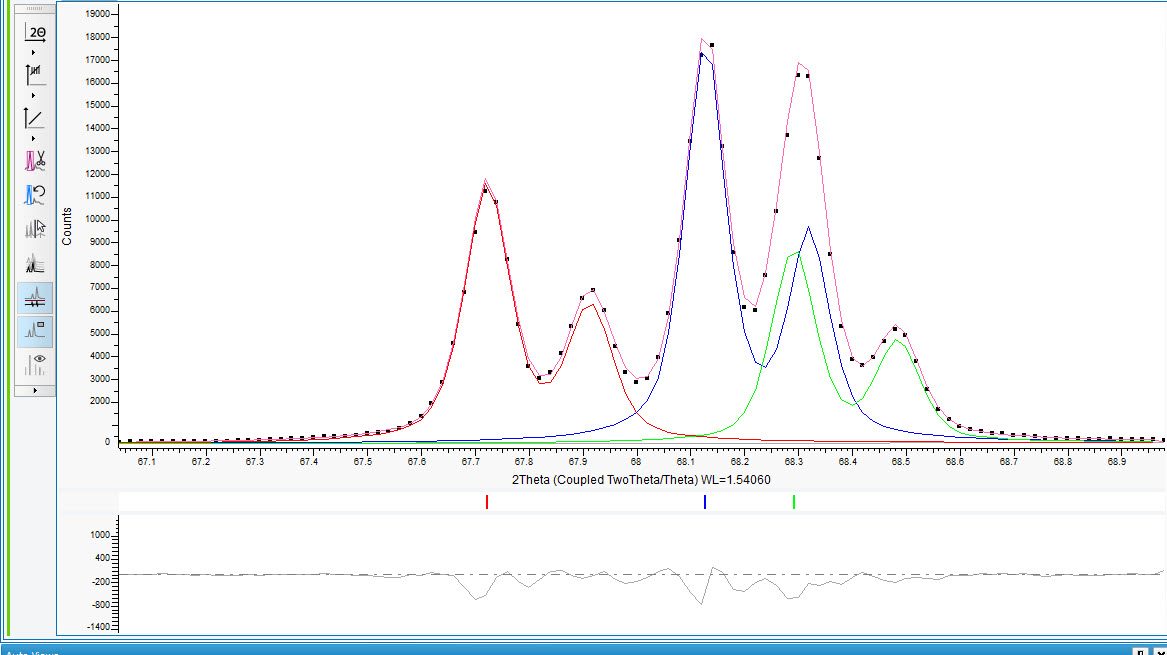1167x655 pixels.
Task: Select the green peak marker tick
Action: 794,502
